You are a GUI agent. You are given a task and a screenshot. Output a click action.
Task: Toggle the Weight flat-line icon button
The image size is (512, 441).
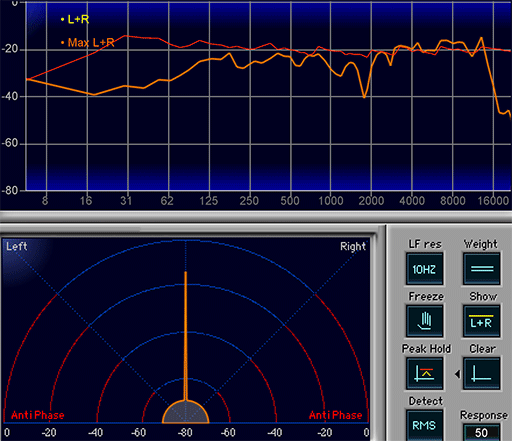482,269
